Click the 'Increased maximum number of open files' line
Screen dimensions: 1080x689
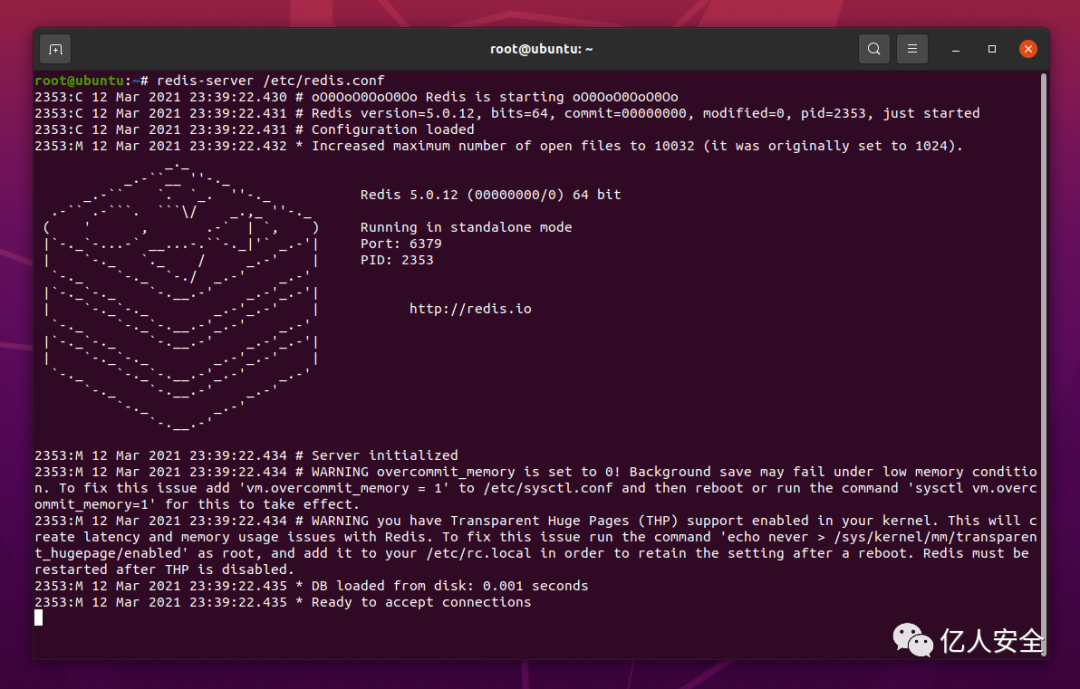tap(499, 146)
